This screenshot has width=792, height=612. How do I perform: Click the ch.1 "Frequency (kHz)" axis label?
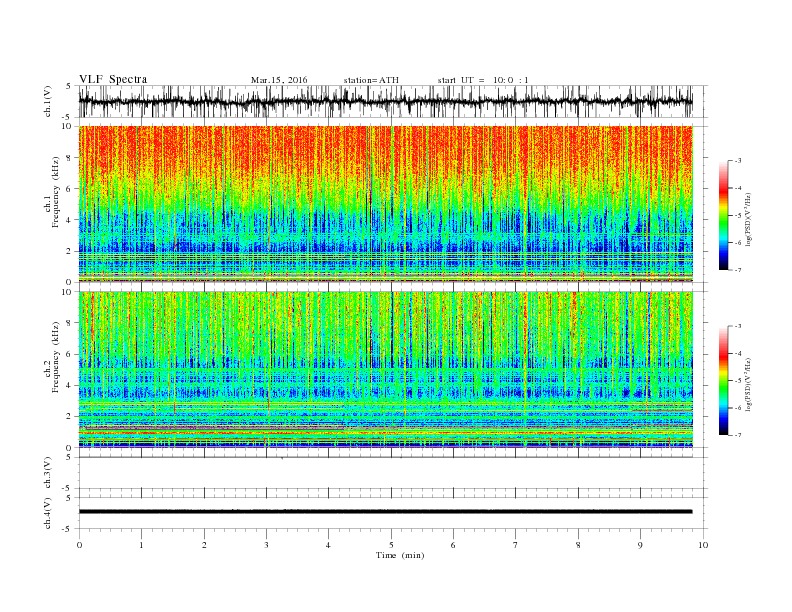tap(56, 192)
